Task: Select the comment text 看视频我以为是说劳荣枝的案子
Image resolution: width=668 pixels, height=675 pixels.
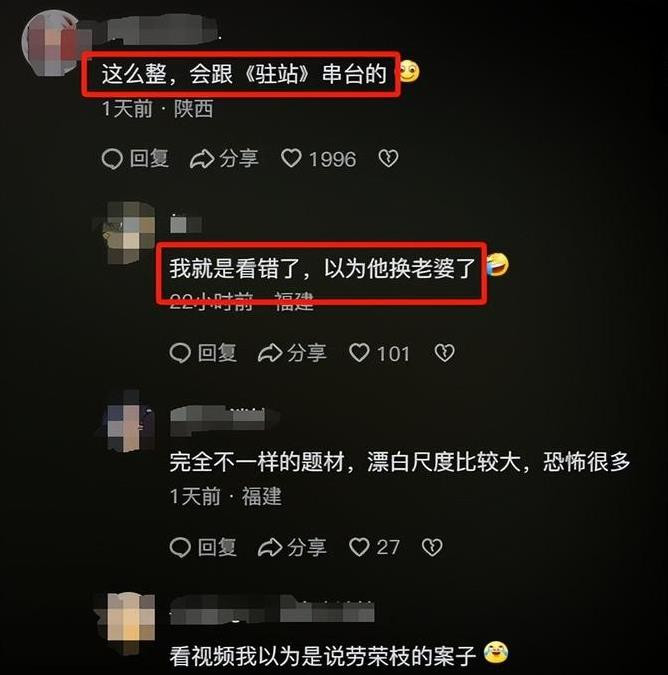Action: [323, 655]
